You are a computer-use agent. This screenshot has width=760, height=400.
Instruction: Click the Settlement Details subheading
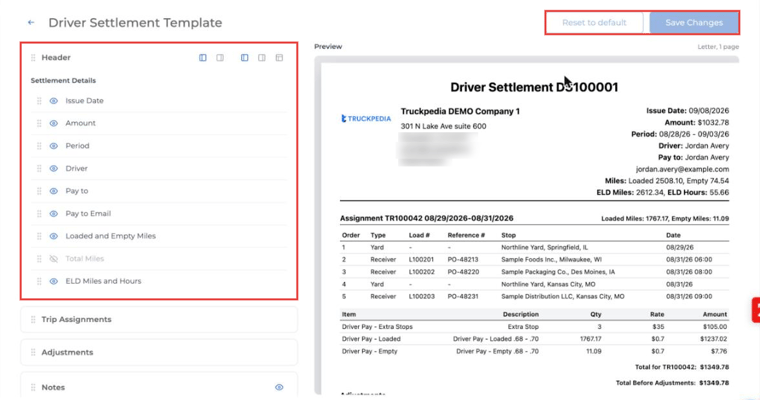pyautogui.click(x=63, y=80)
